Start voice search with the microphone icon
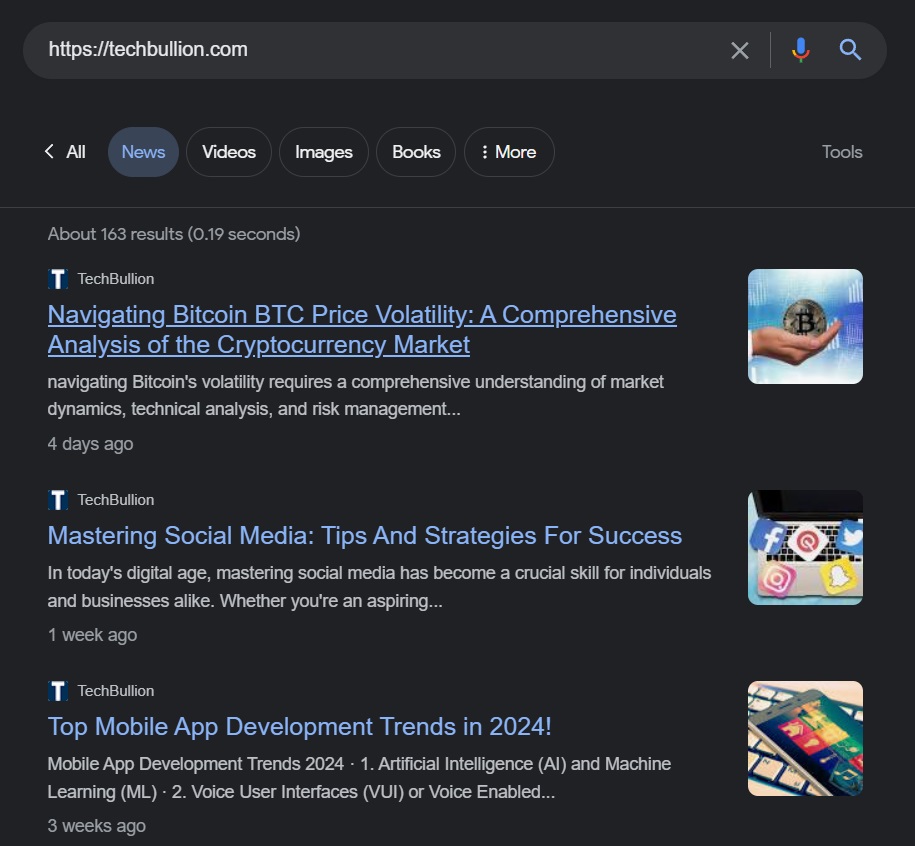Image resolution: width=915 pixels, height=846 pixels. 801,50
